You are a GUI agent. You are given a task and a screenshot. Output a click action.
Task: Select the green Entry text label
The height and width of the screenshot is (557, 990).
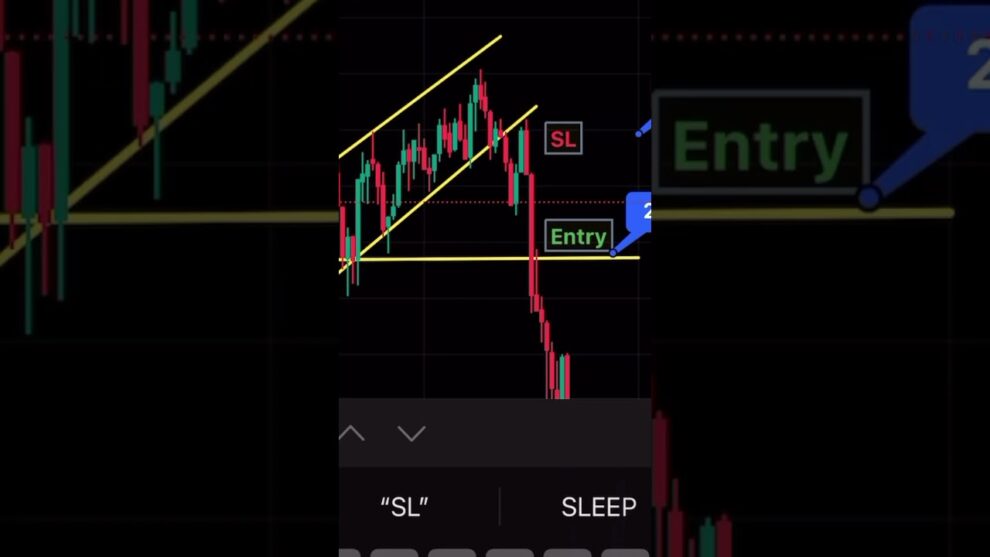[578, 236]
